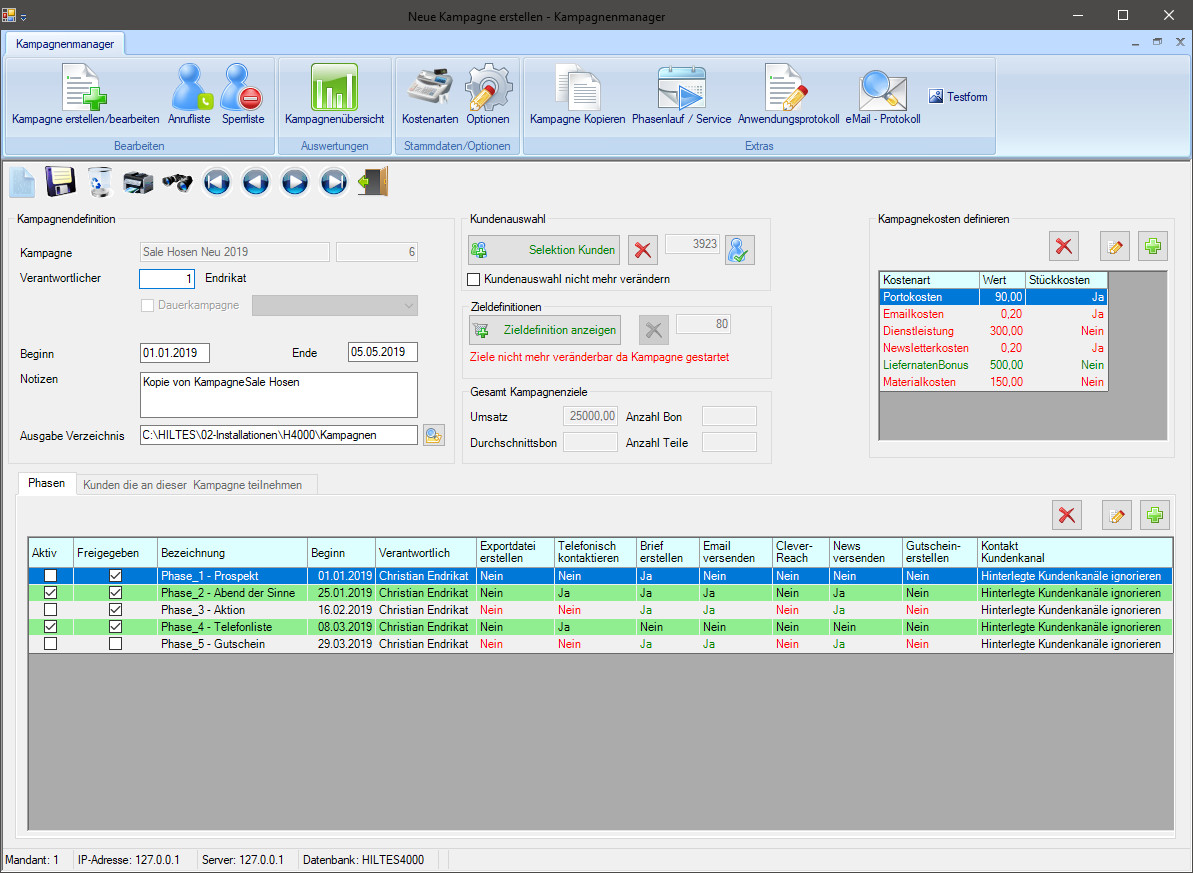Enable Kundenauswahl nicht mehr verändern checkbox
1193x873 pixels.
click(x=476, y=279)
